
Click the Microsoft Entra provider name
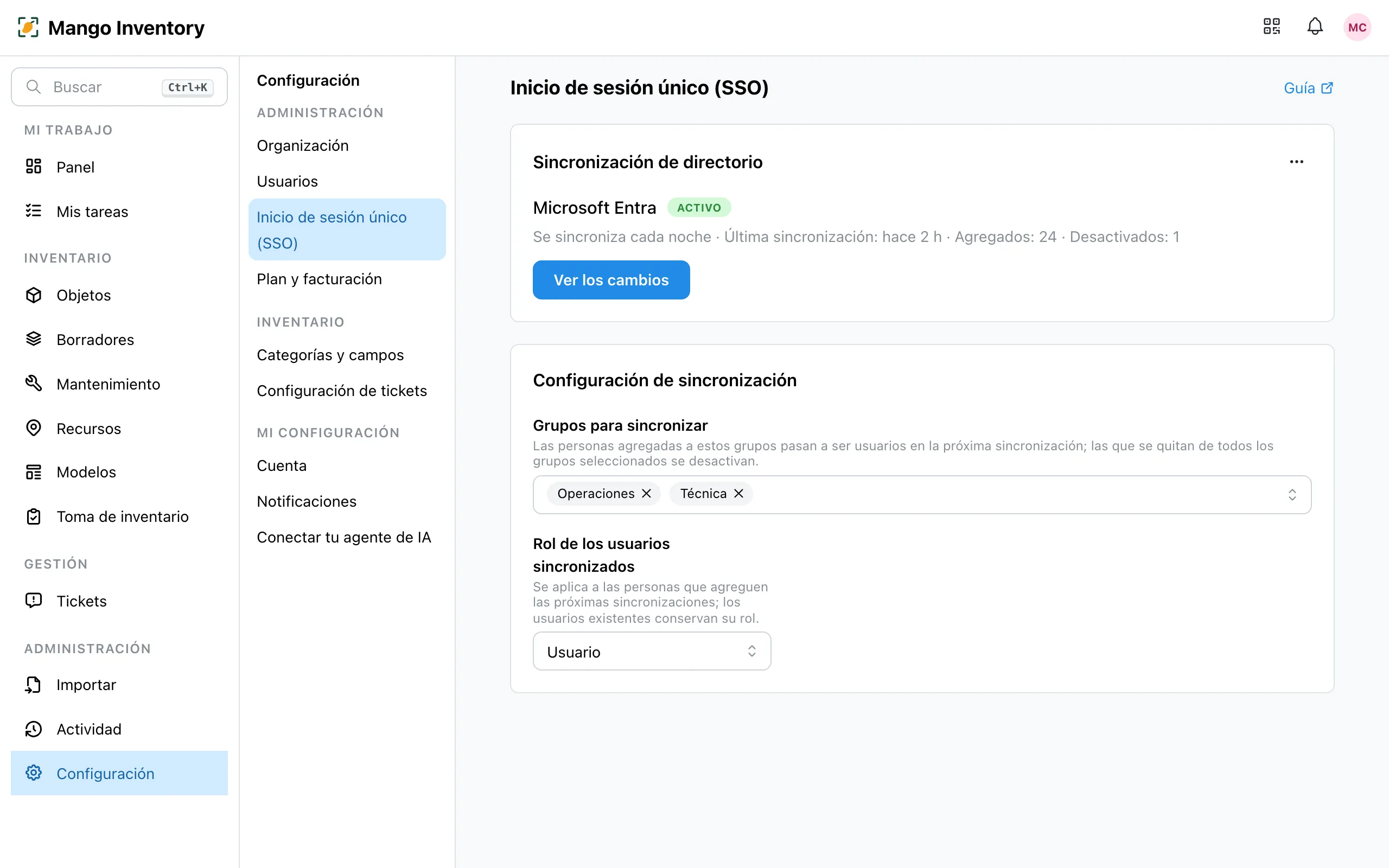tap(594, 208)
